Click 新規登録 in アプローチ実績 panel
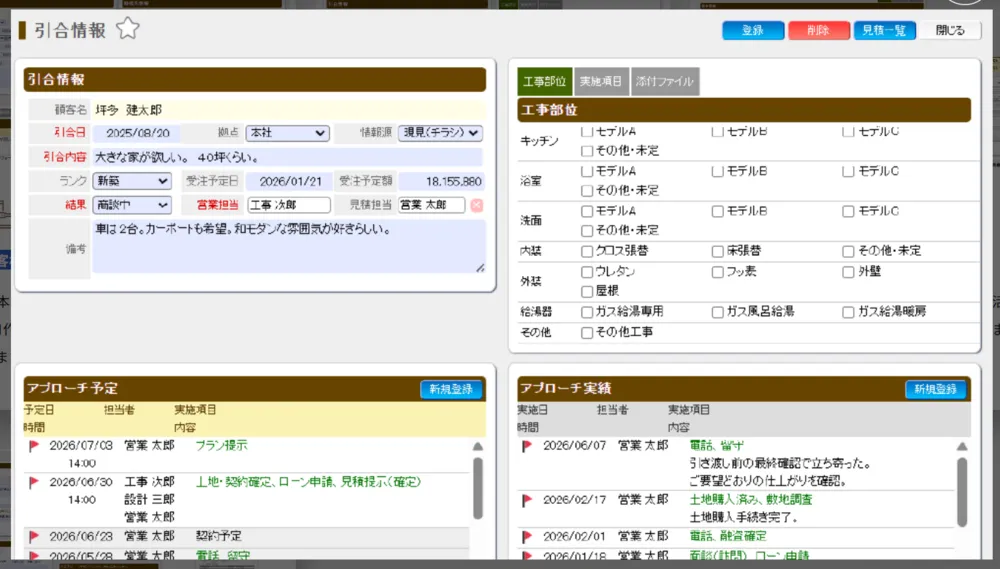The height and width of the screenshot is (569, 1000). [936, 389]
